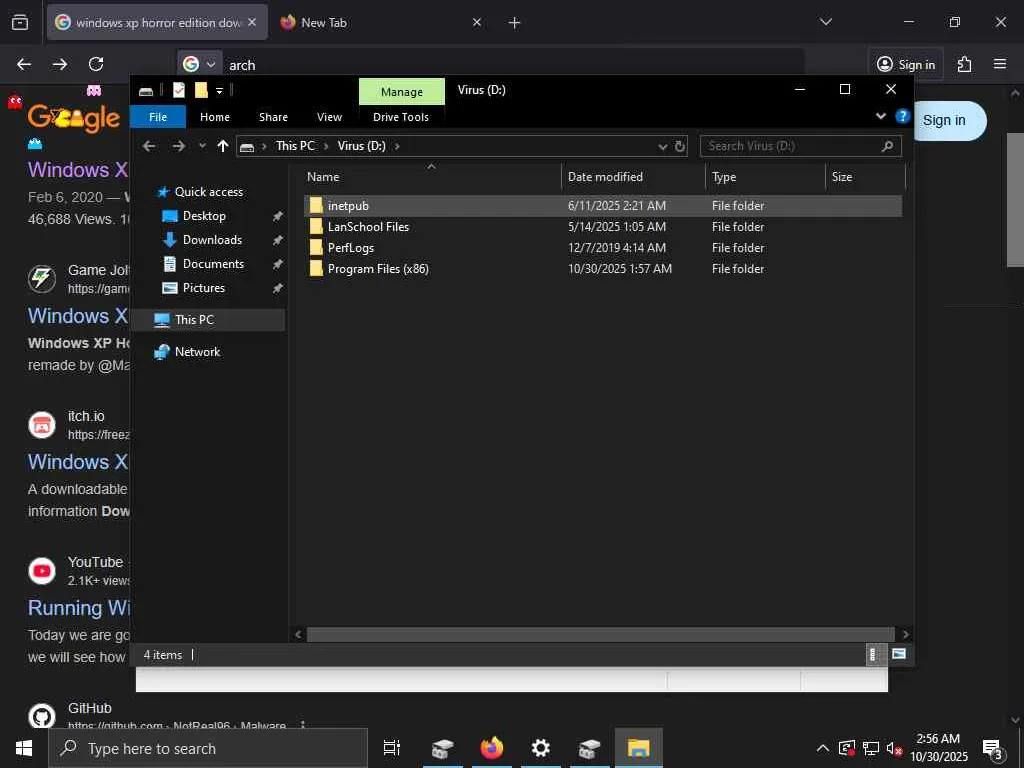1024x768 pixels.
Task: Click the Firefox toolbar Sign in button
Action: point(906,64)
